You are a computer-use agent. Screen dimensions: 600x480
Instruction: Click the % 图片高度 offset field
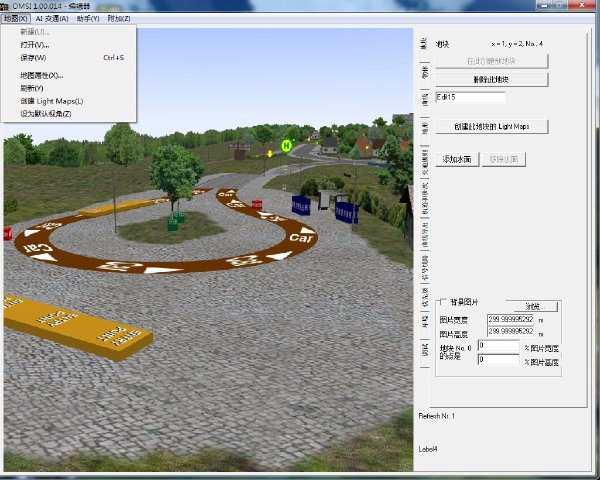point(499,359)
